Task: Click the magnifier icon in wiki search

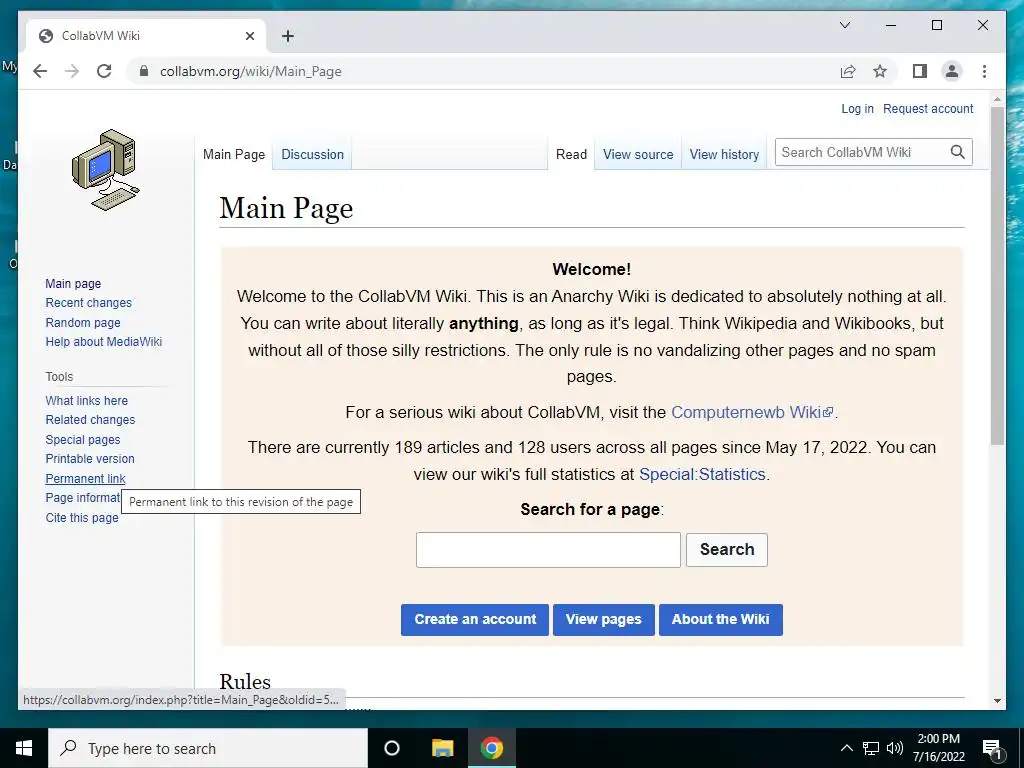Action: coord(957,152)
